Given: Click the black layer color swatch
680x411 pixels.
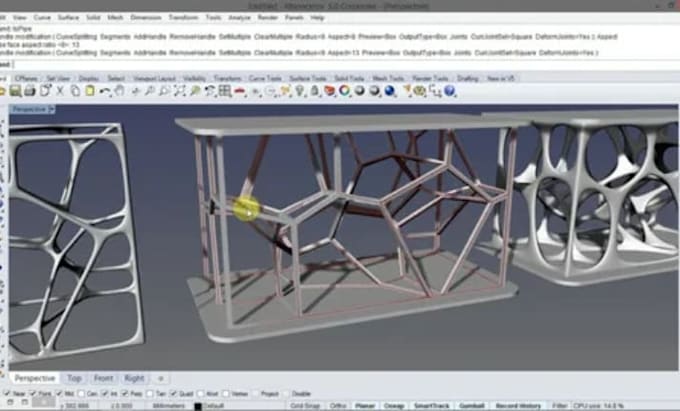Looking at the screenshot, I should pos(198,407).
